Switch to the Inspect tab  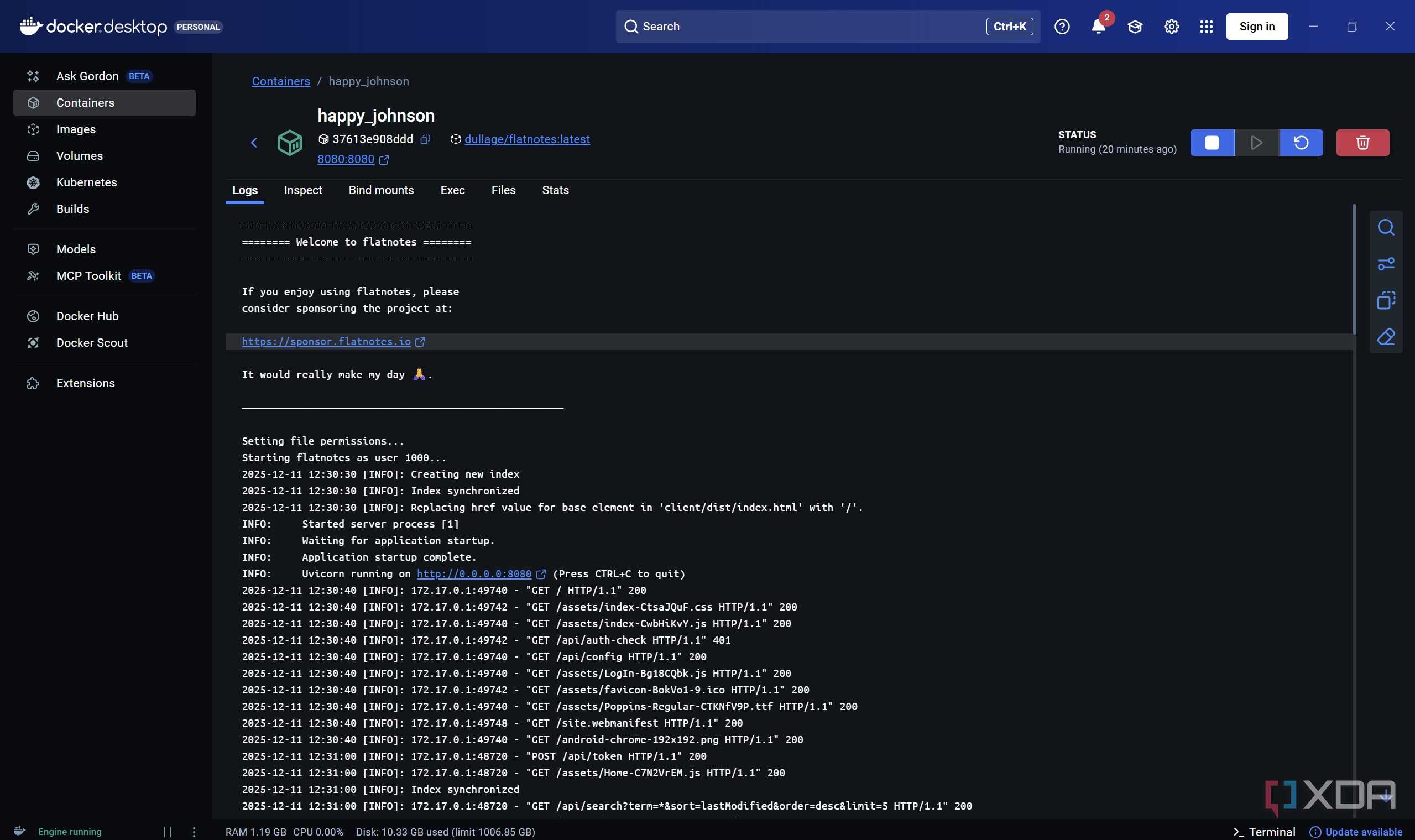(303, 190)
